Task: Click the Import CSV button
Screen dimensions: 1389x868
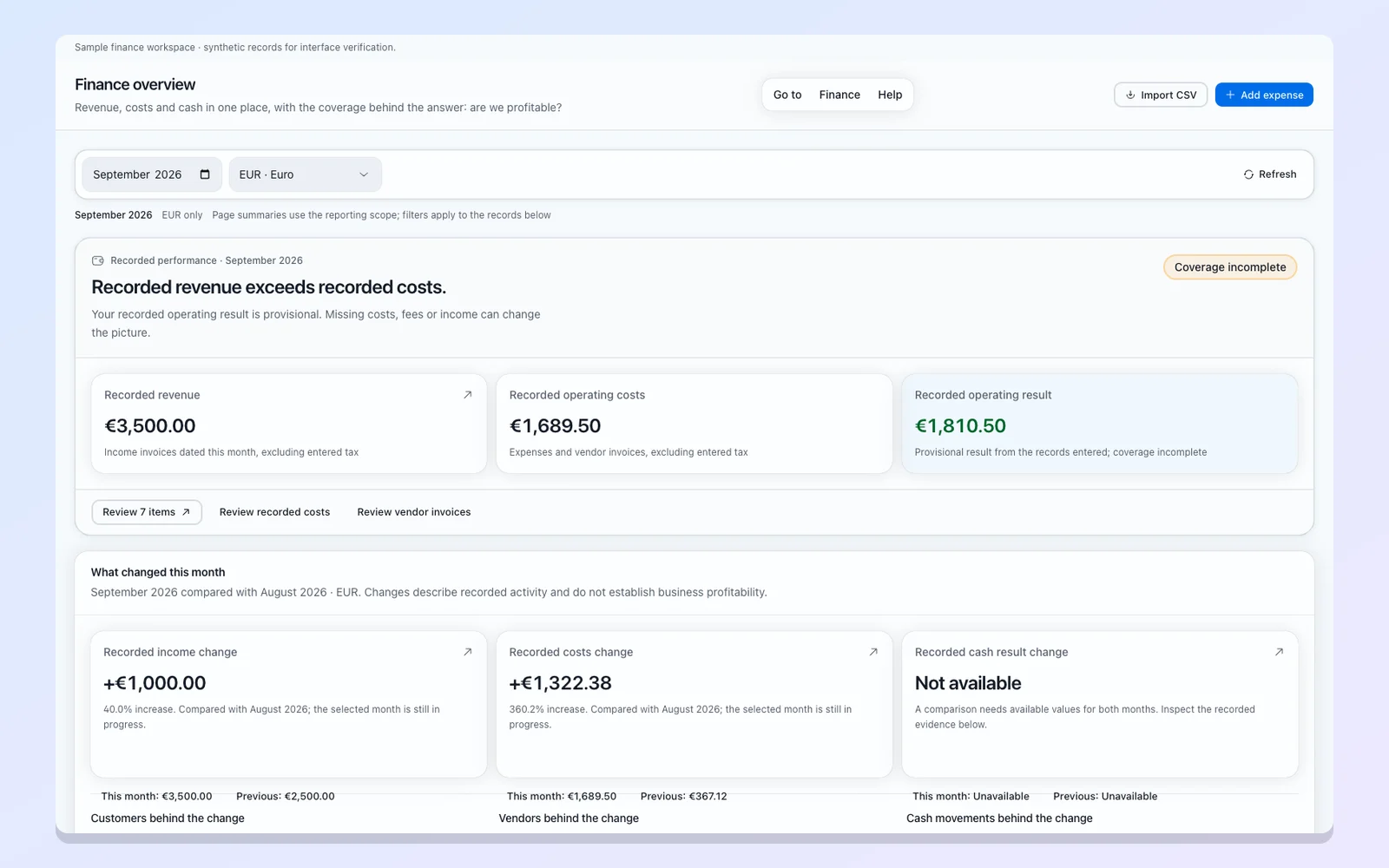Action: click(1161, 95)
